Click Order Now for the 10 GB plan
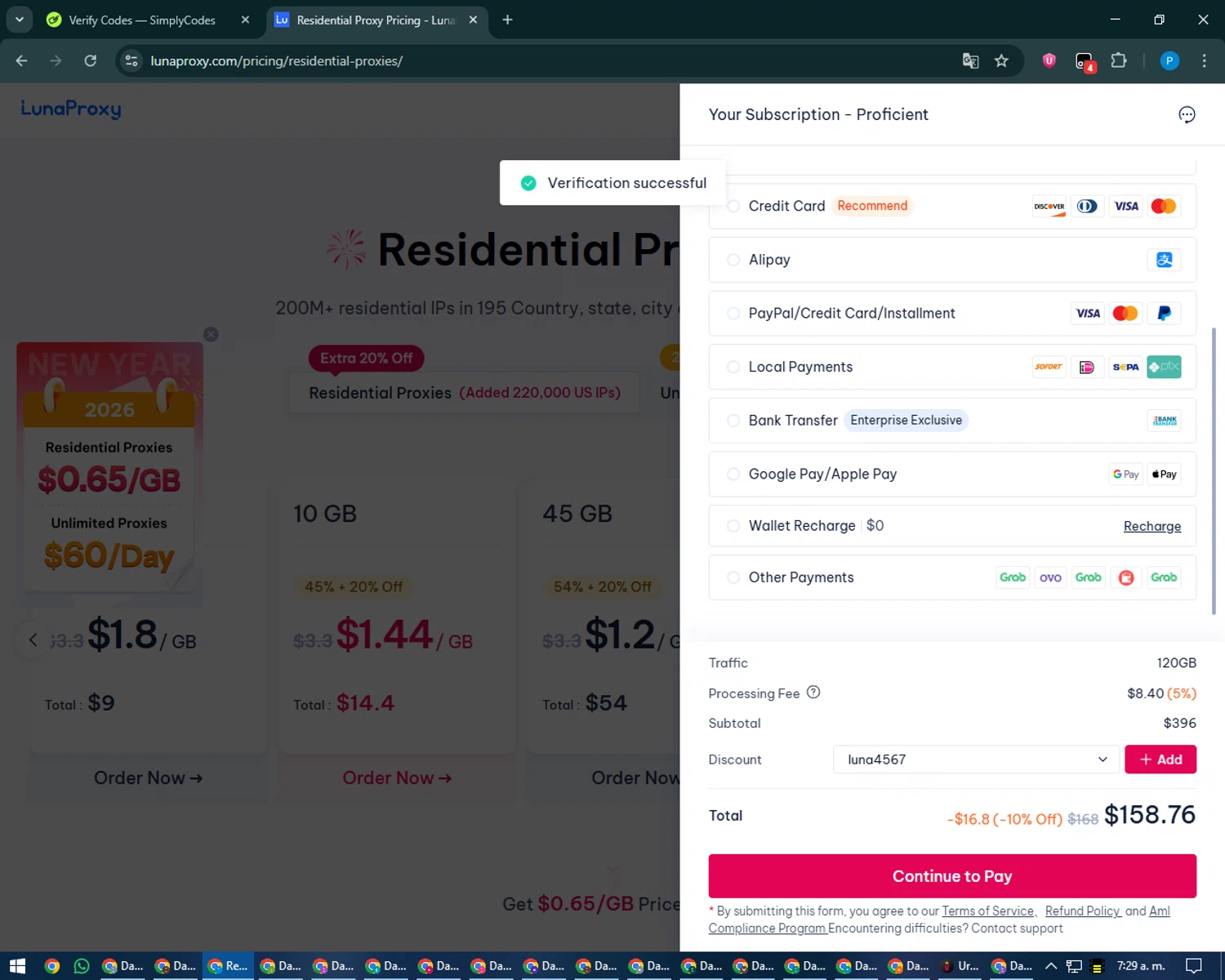The image size is (1225, 980). pyautogui.click(x=397, y=778)
